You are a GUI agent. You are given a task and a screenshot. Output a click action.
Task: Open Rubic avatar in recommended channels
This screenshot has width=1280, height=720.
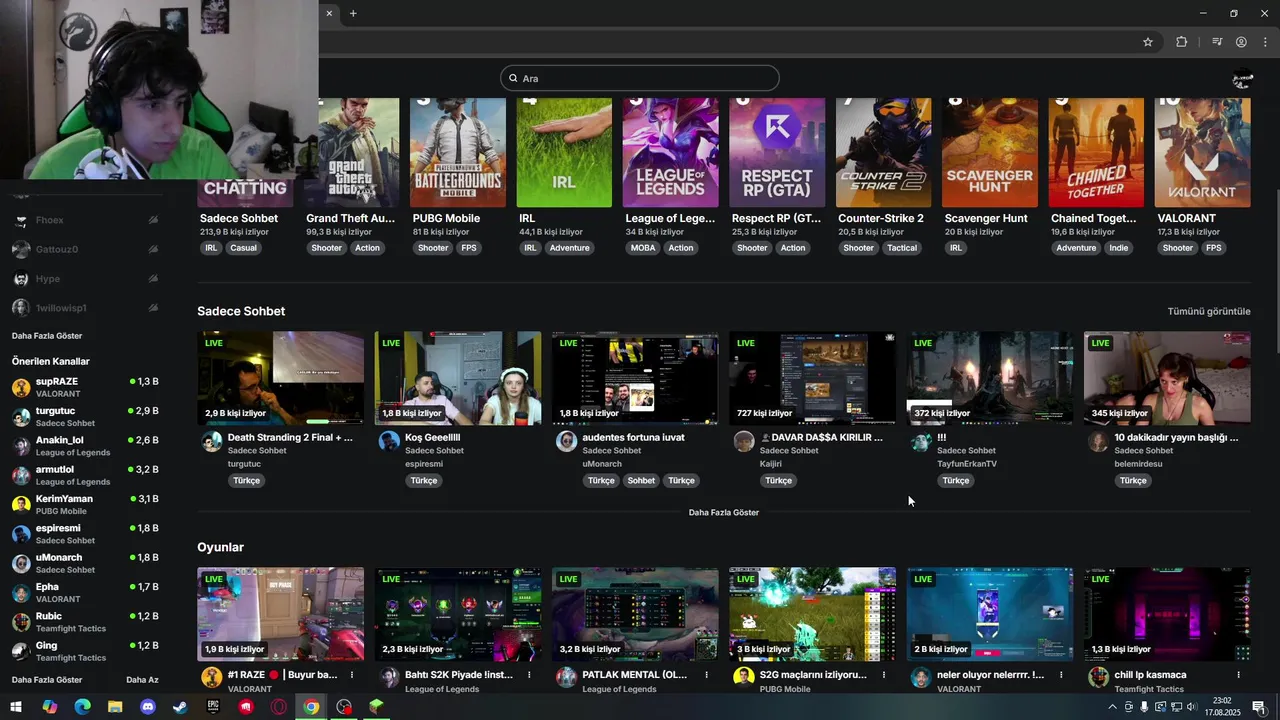[20, 622]
